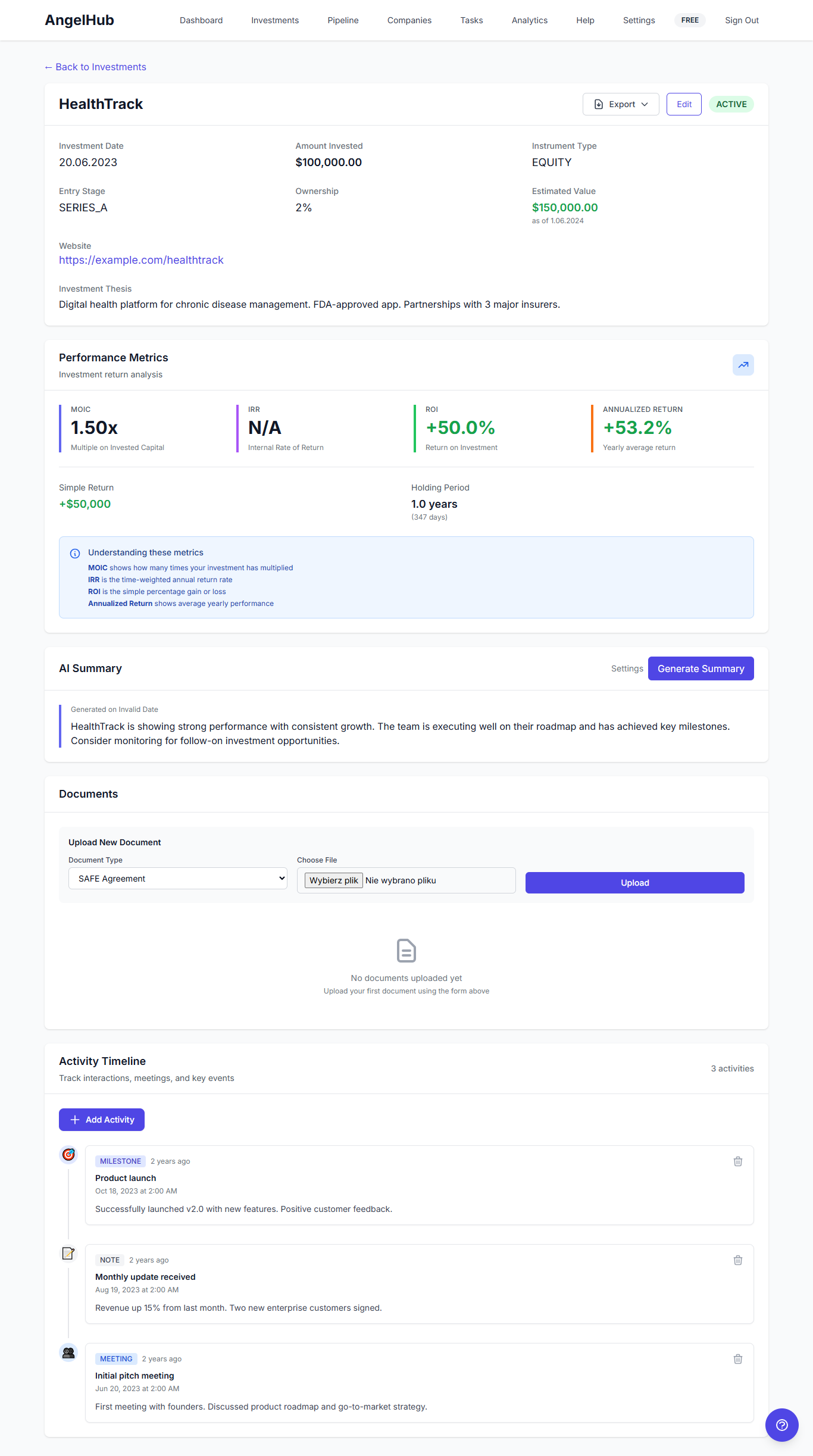
Task: Open the Document Type SAFE Agreement select
Action: coord(178,879)
